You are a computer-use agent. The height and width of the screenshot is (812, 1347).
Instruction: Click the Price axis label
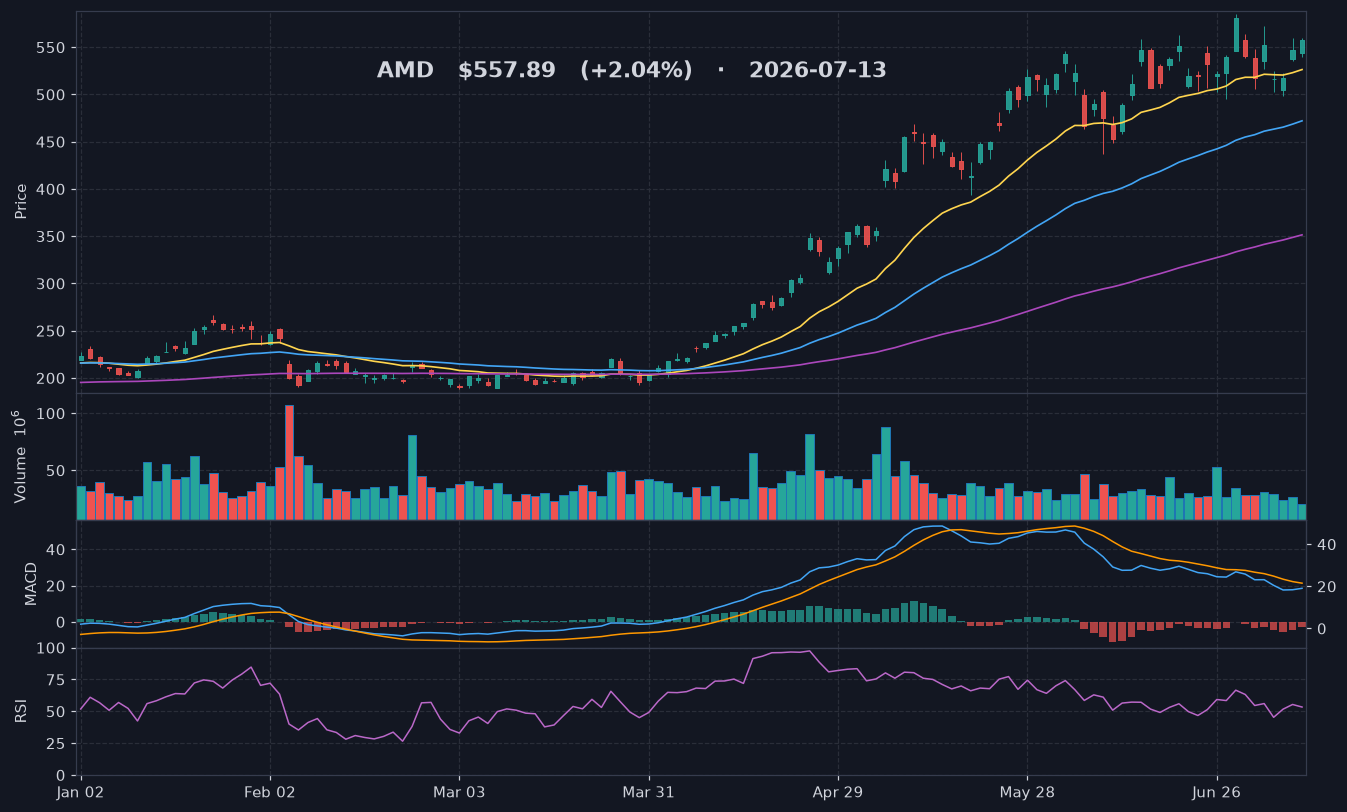coord(21,201)
